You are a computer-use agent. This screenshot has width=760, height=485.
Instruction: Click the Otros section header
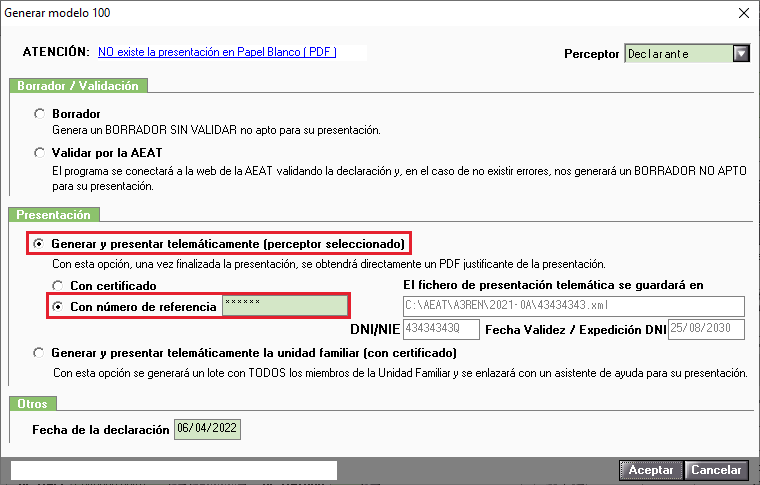point(32,404)
